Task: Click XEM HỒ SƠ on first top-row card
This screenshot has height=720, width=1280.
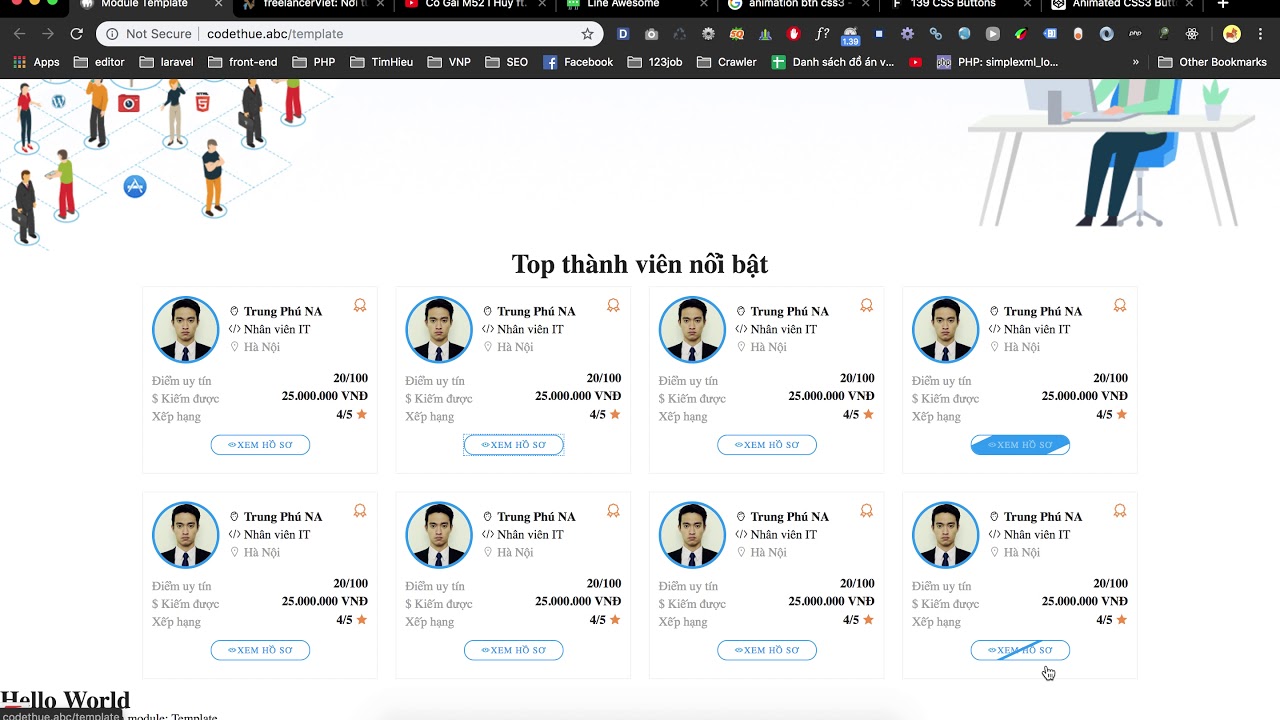Action: [260, 445]
